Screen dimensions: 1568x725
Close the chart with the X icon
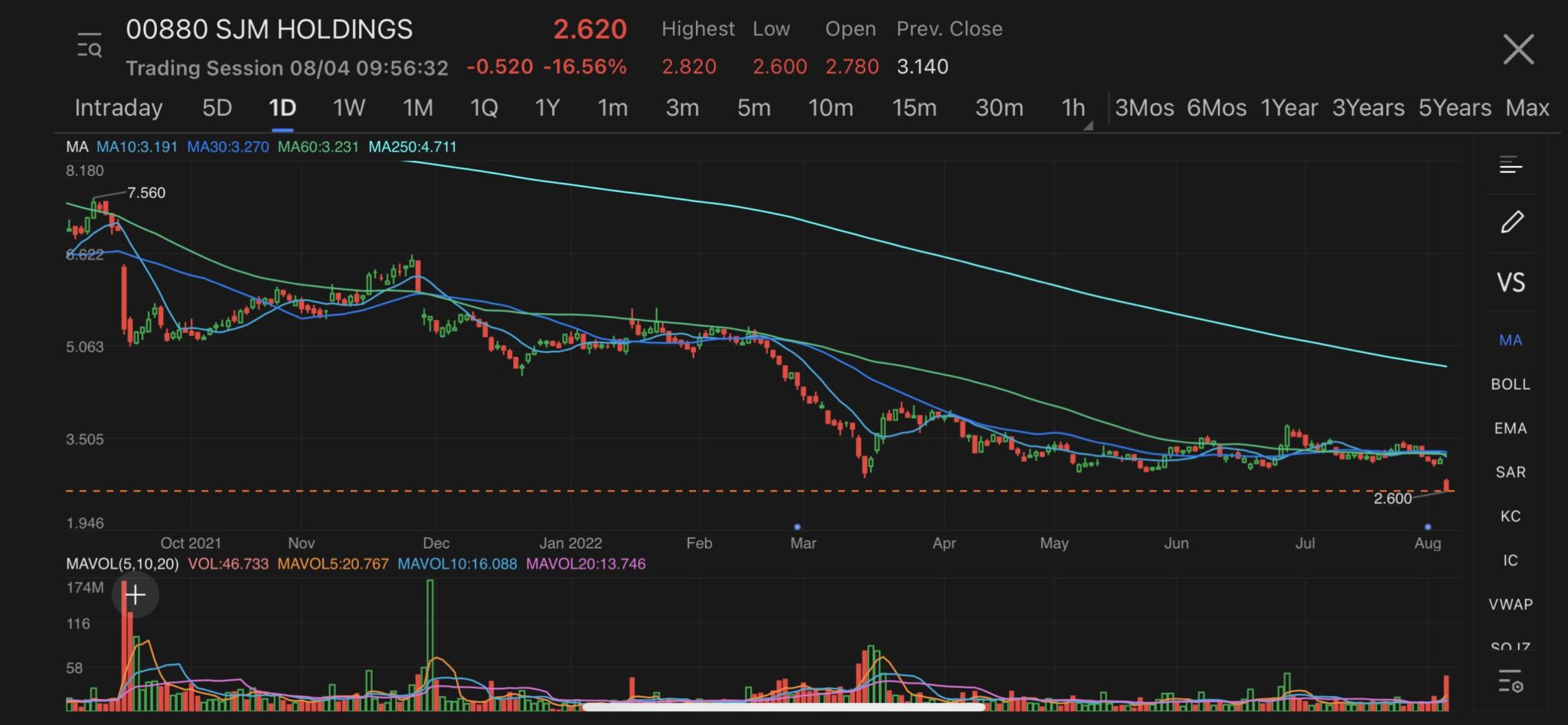(x=1517, y=50)
